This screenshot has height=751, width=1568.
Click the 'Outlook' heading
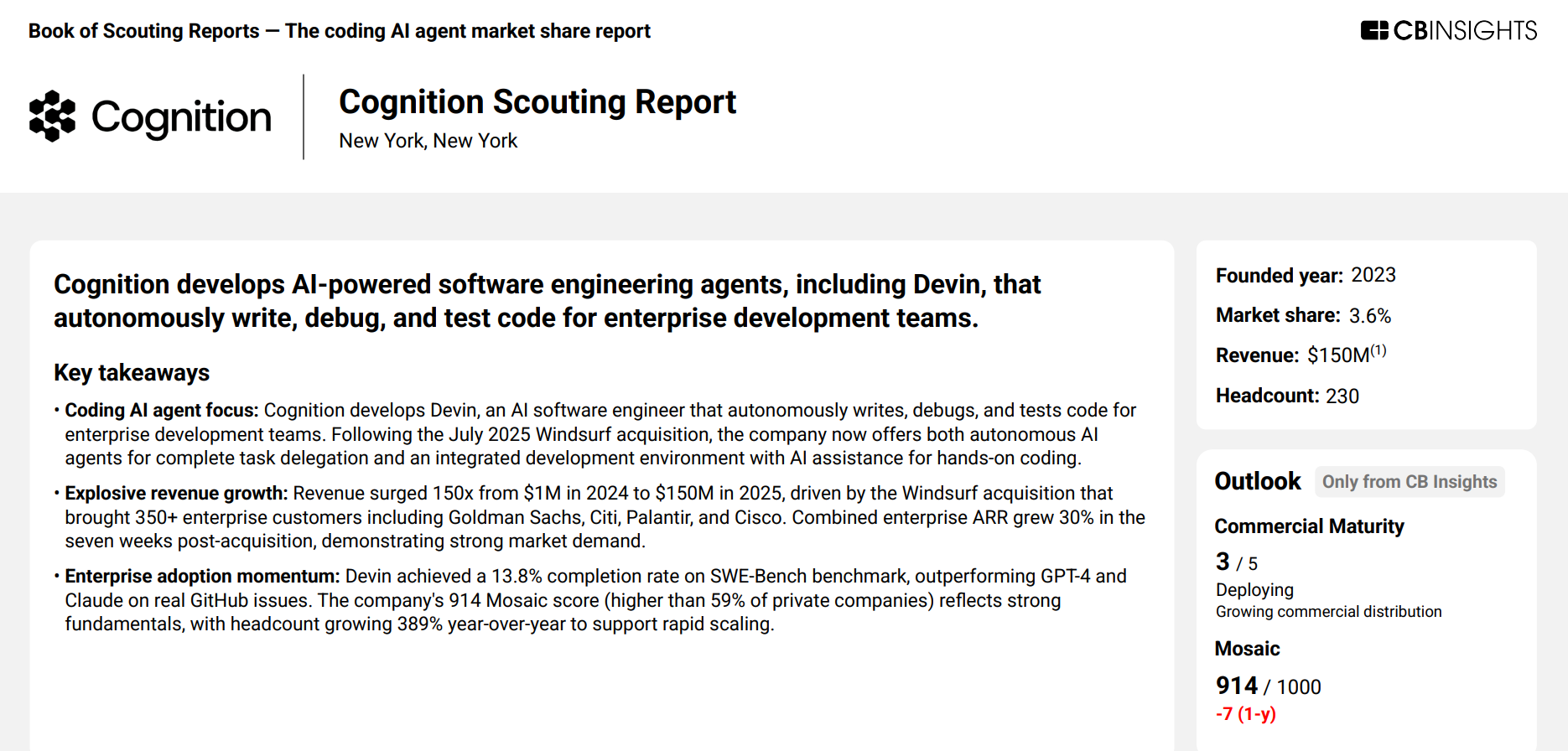coord(1258,481)
